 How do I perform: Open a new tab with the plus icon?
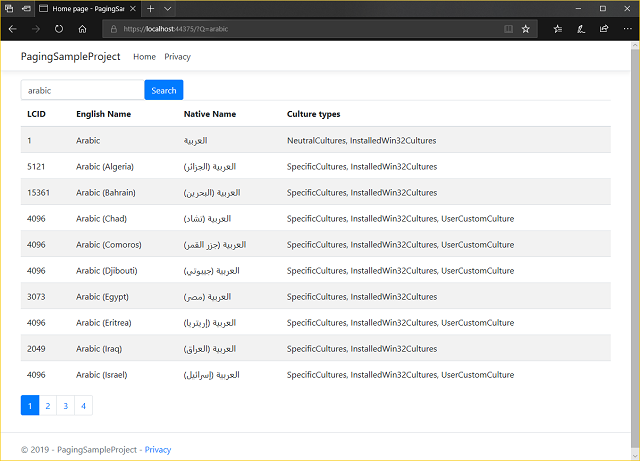[x=151, y=8]
